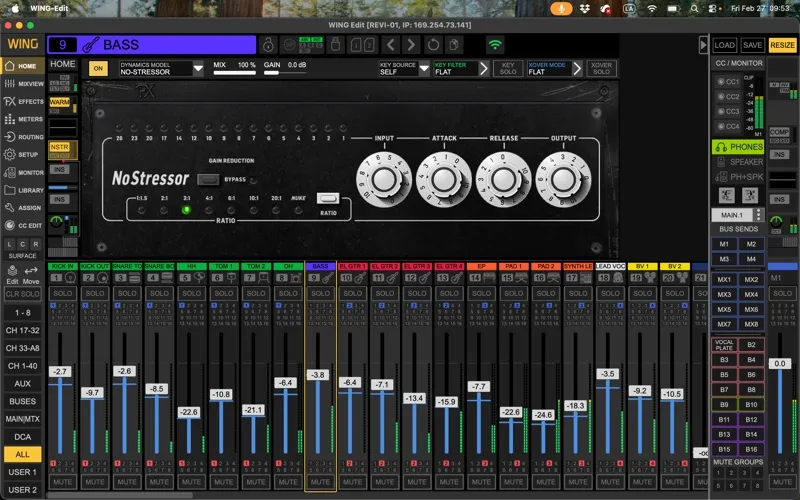
Task: Click CC1 in CC/Monitor panel
Action: coord(728,82)
